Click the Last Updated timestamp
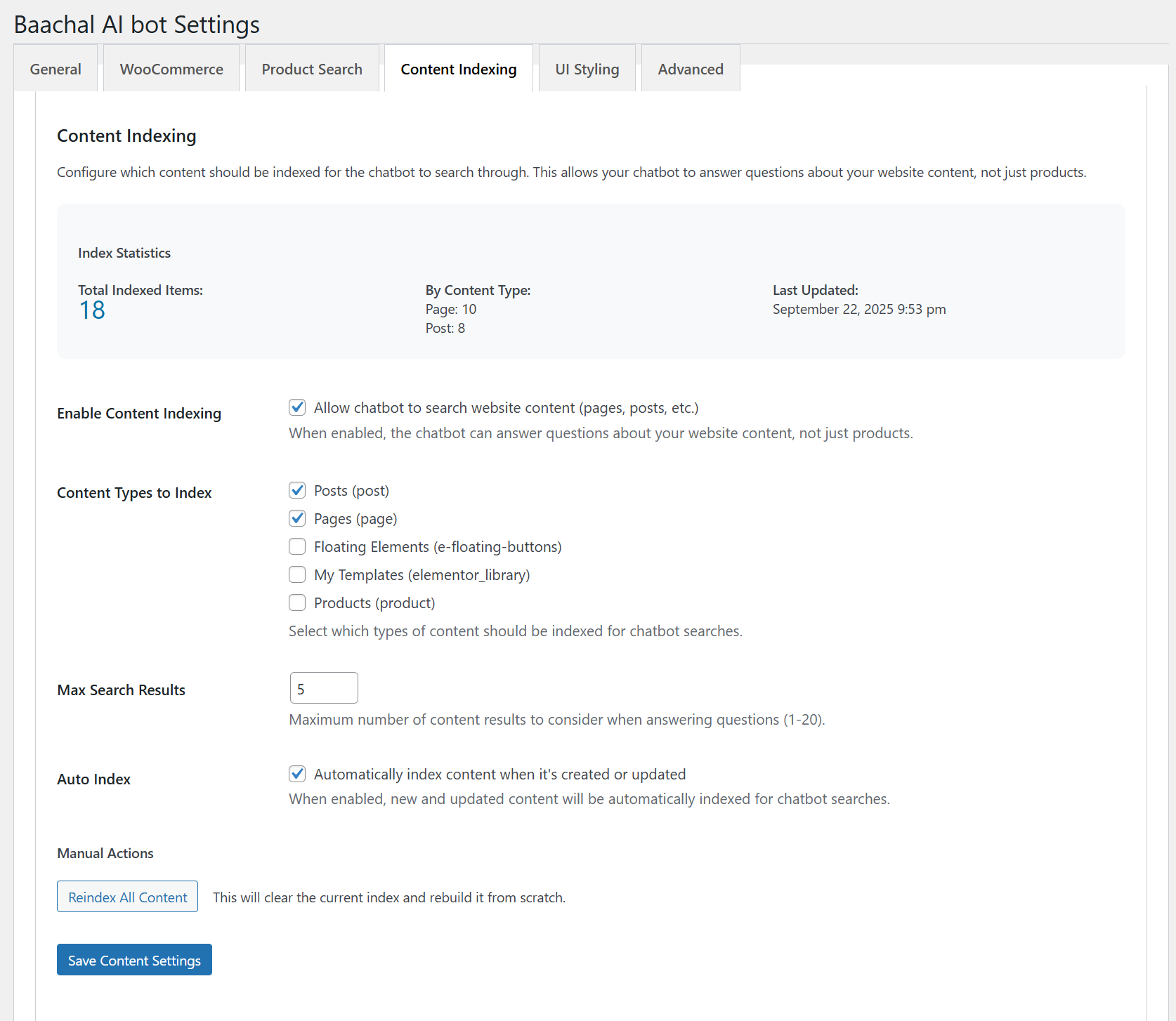This screenshot has height=1021, width=1176. coord(858,309)
